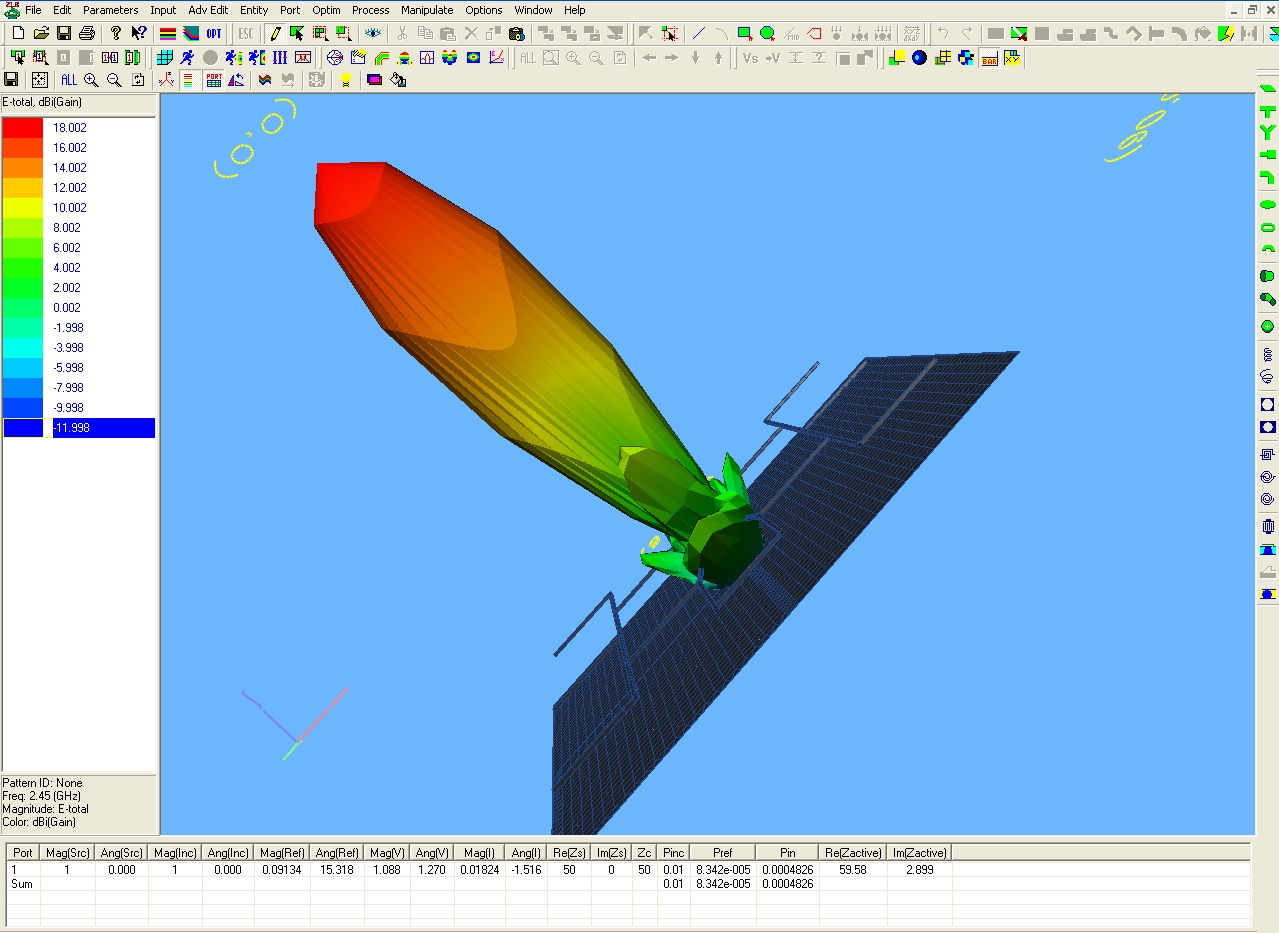This screenshot has height=933, width=1279.
Task: Click the Sum row label
Action: (x=22, y=885)
